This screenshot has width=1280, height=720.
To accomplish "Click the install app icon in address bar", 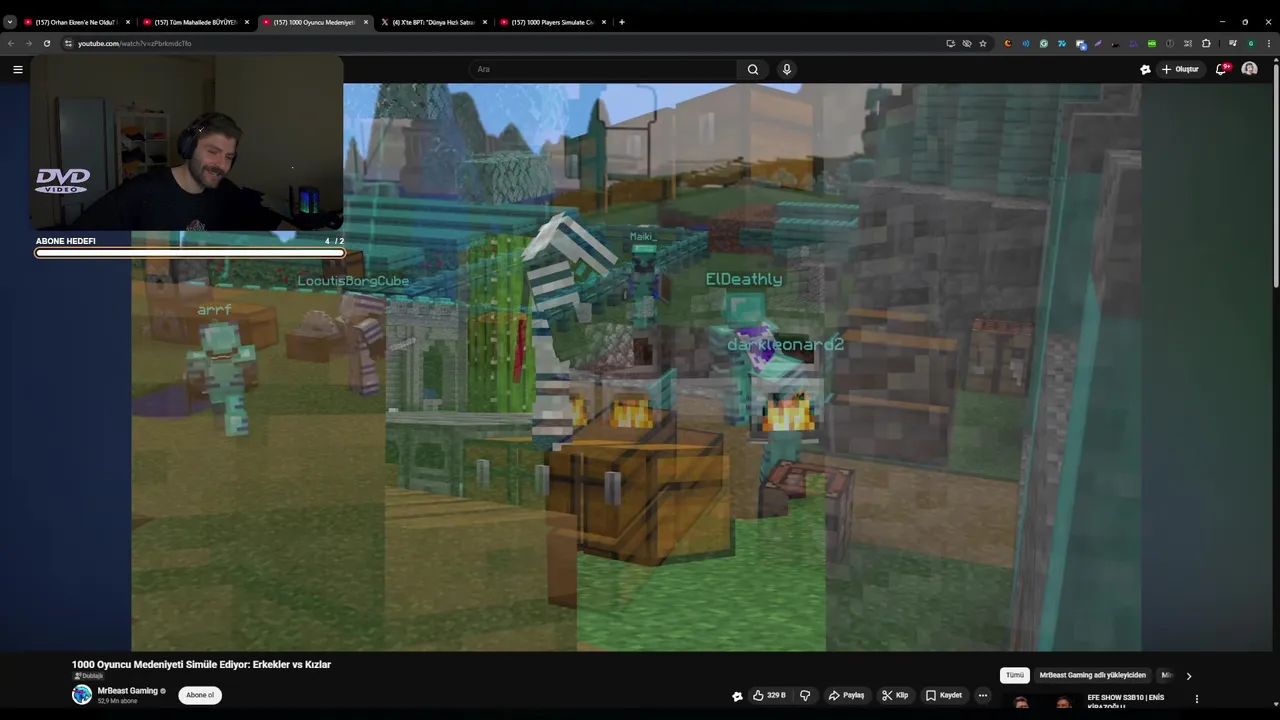I will (x=950, y=43).
